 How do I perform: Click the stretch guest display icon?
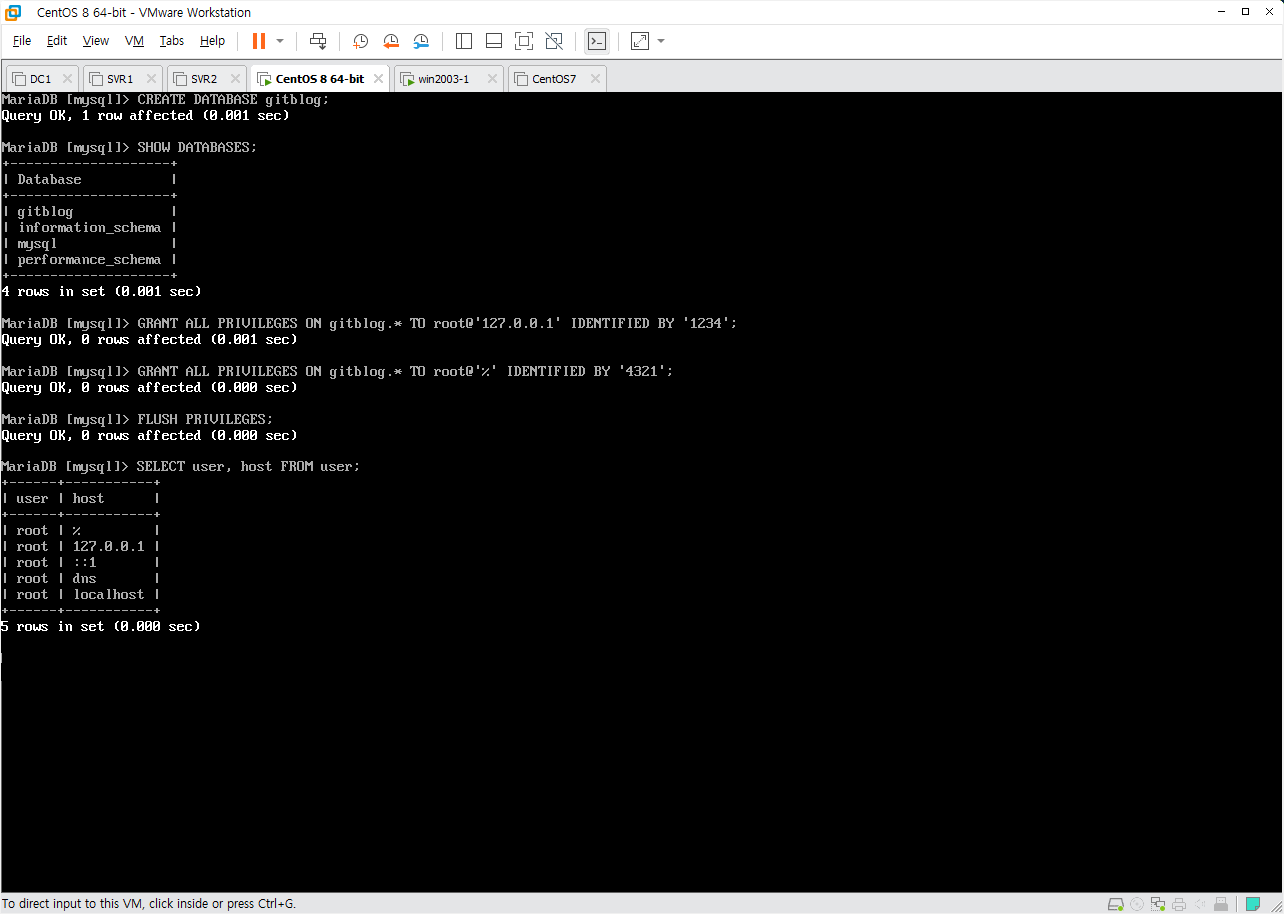[640, 41]
